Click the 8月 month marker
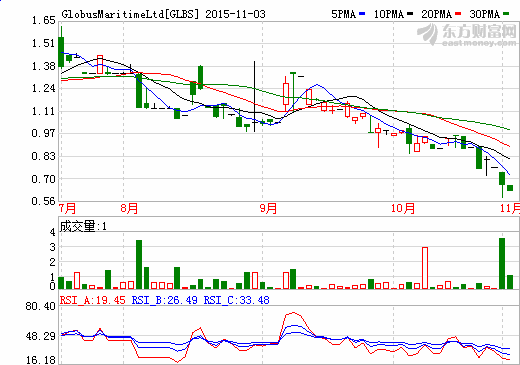This screenshot has height=365, width=520. [x=129, y=209]
